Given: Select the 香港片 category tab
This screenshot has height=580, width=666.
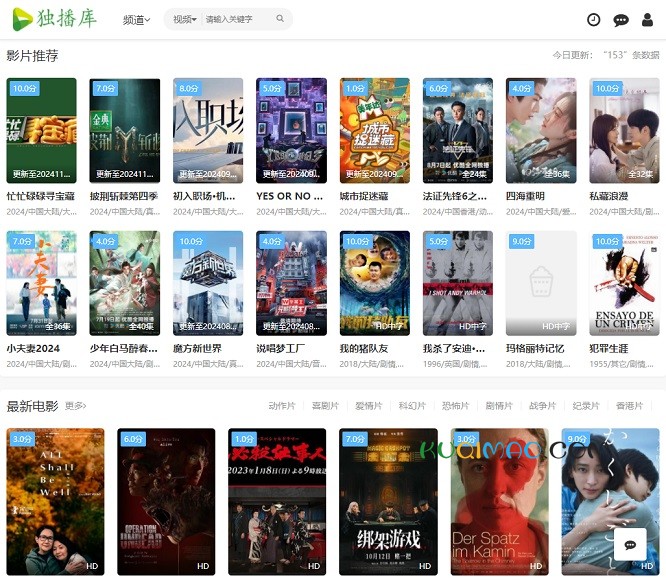Looking at the screenshot, I should 629,406.
